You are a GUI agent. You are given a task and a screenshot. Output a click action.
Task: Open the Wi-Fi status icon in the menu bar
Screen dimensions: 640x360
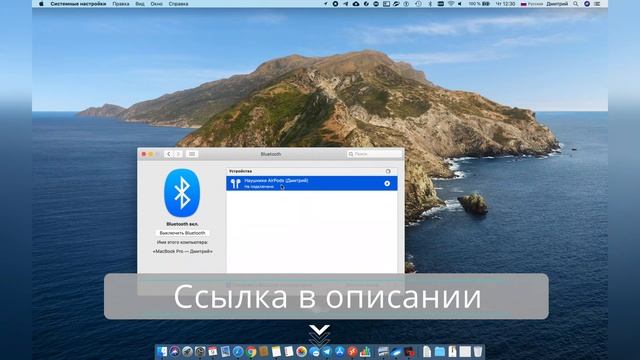pos(451,4)
